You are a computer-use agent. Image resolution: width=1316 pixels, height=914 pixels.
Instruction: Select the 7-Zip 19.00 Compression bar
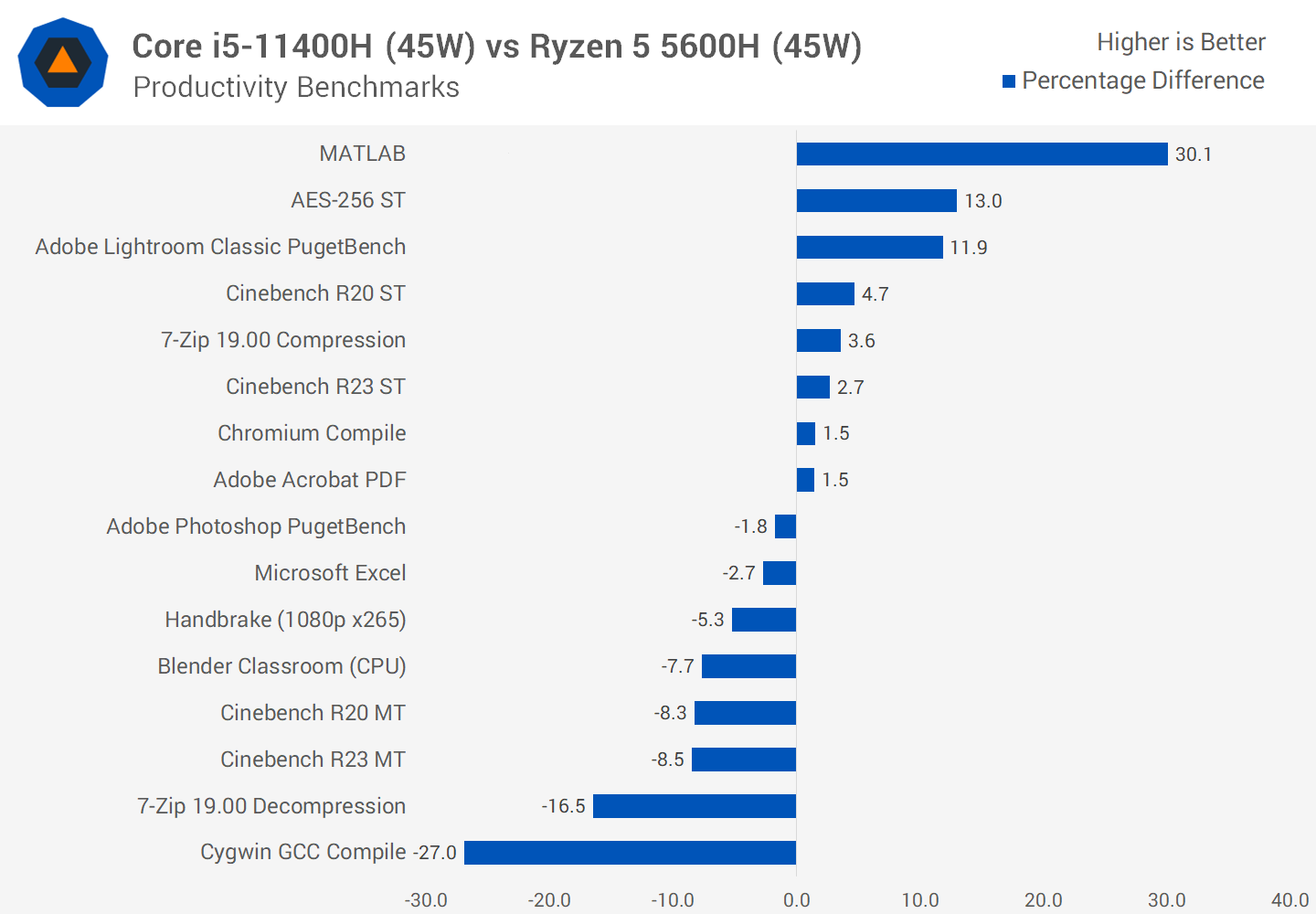818,341
